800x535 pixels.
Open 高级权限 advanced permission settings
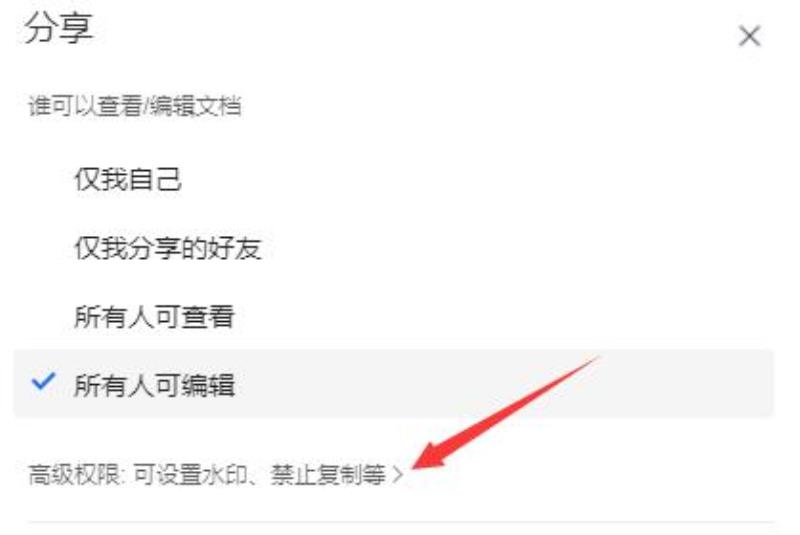(x=216, y=475)
